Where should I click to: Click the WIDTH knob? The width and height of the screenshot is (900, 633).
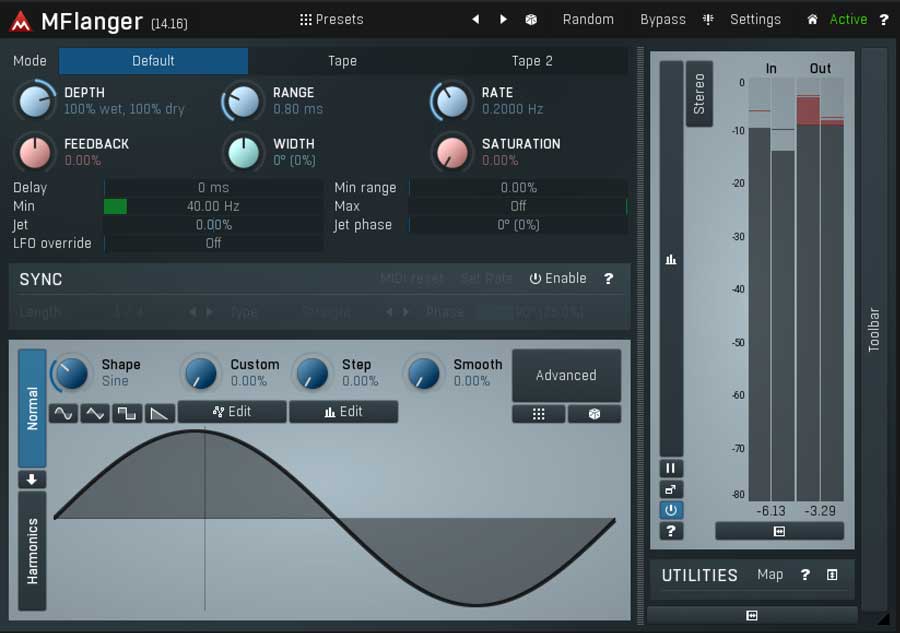[x=243, y=153]
